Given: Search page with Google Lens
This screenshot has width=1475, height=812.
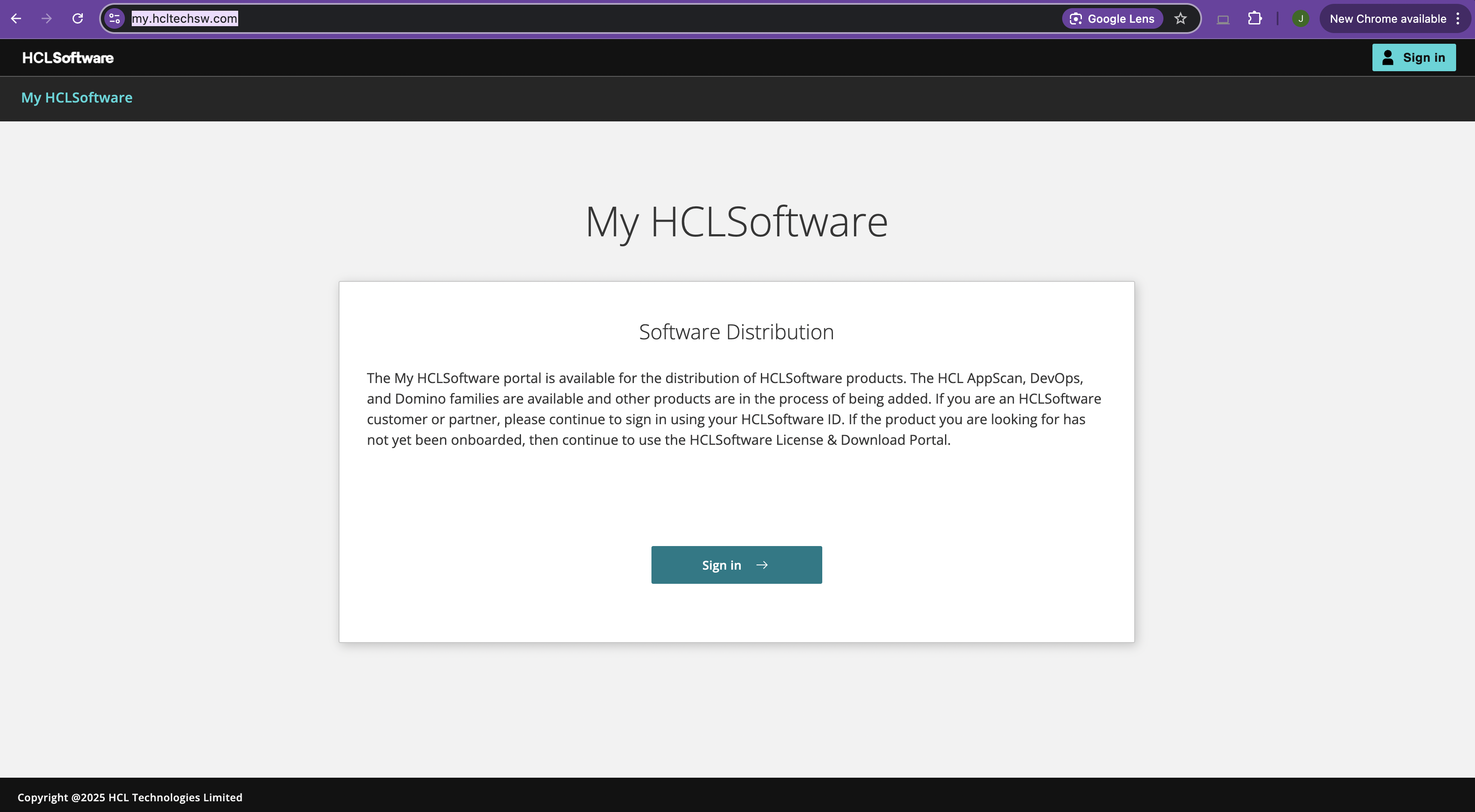Looking at the screenshot, I should [1112, 18].
